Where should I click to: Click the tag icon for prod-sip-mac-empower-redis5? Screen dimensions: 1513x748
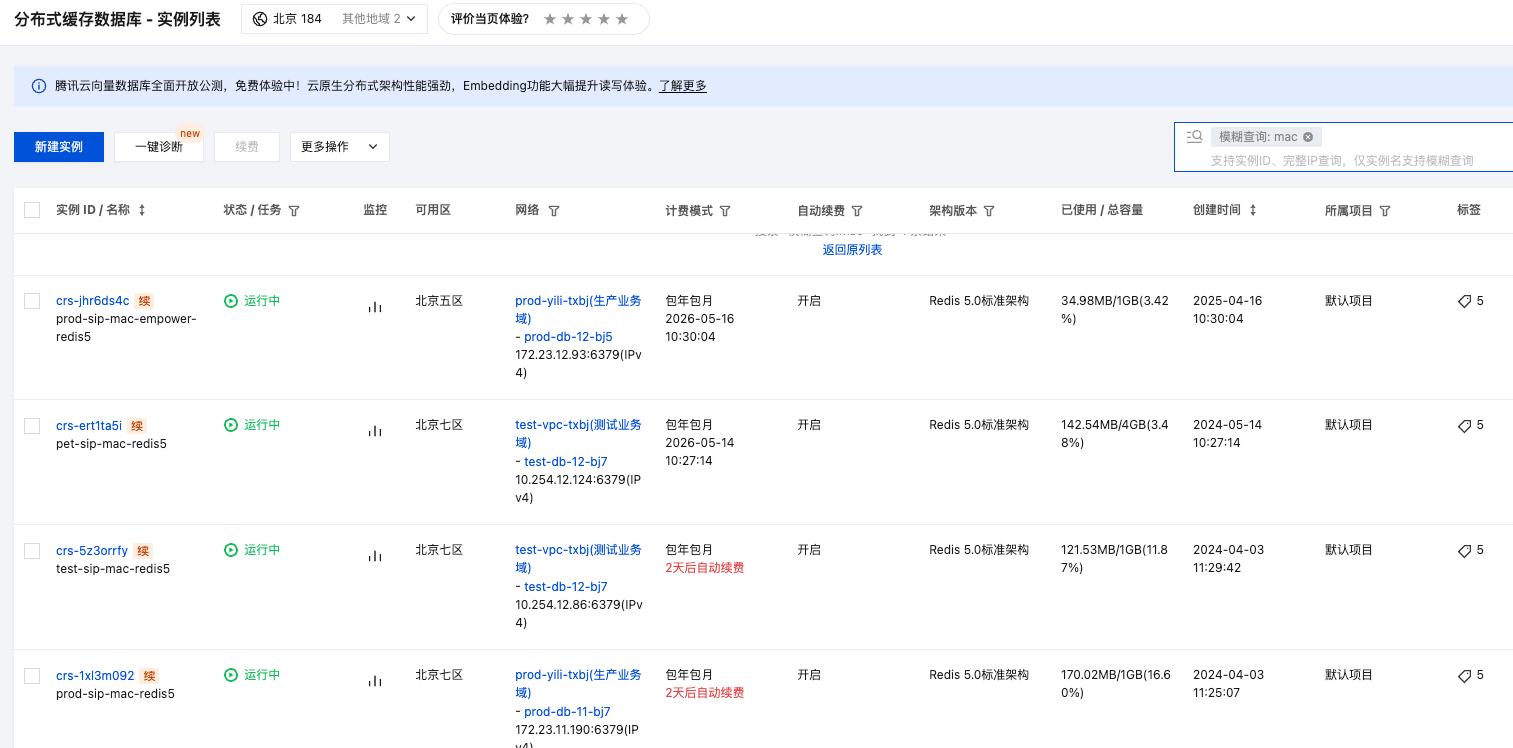click(x=1465, y=301)
